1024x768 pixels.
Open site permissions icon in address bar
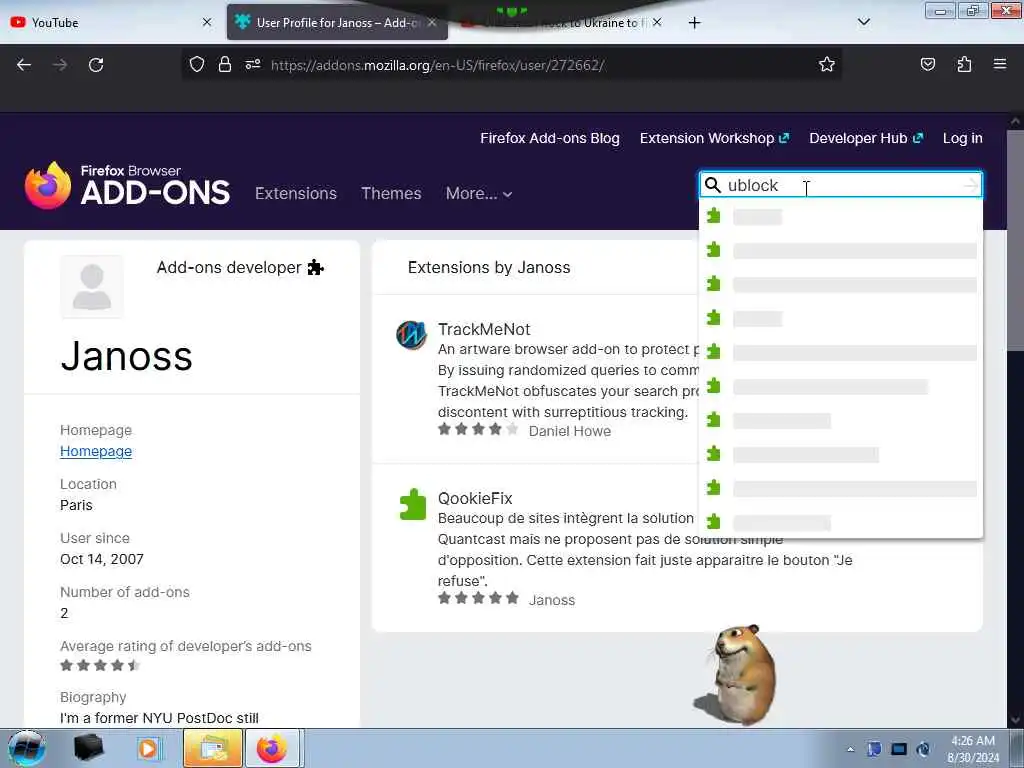253,64
